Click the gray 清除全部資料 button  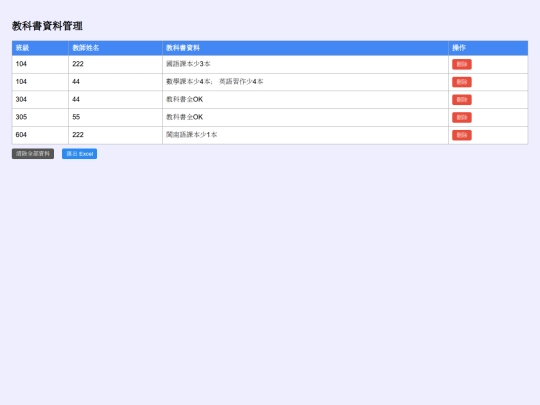(33, 154)
